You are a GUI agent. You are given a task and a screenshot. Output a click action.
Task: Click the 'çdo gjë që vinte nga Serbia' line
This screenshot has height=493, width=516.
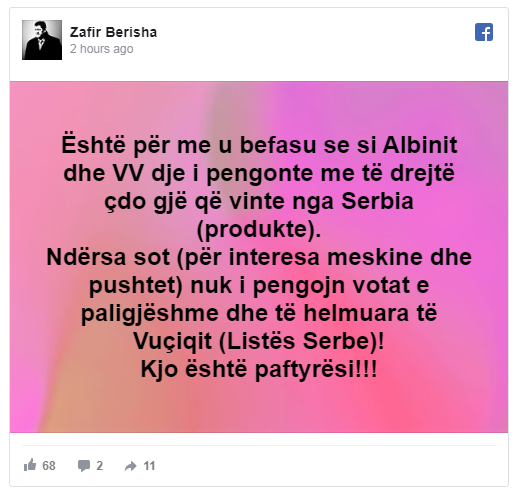click(x=259, y=202)
